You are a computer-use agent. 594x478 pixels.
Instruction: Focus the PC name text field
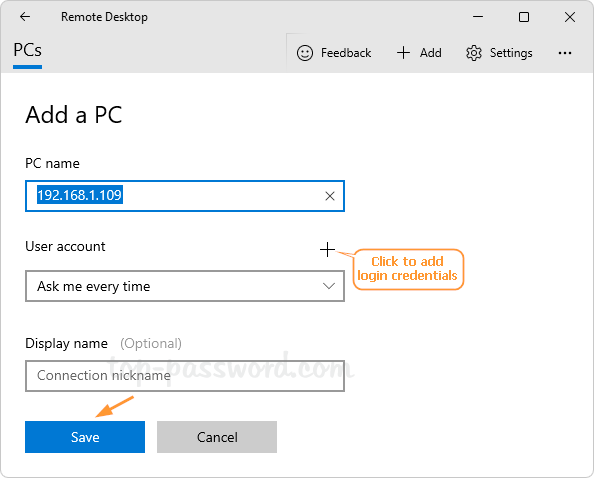pyautogui.click(x=185, y=196)
